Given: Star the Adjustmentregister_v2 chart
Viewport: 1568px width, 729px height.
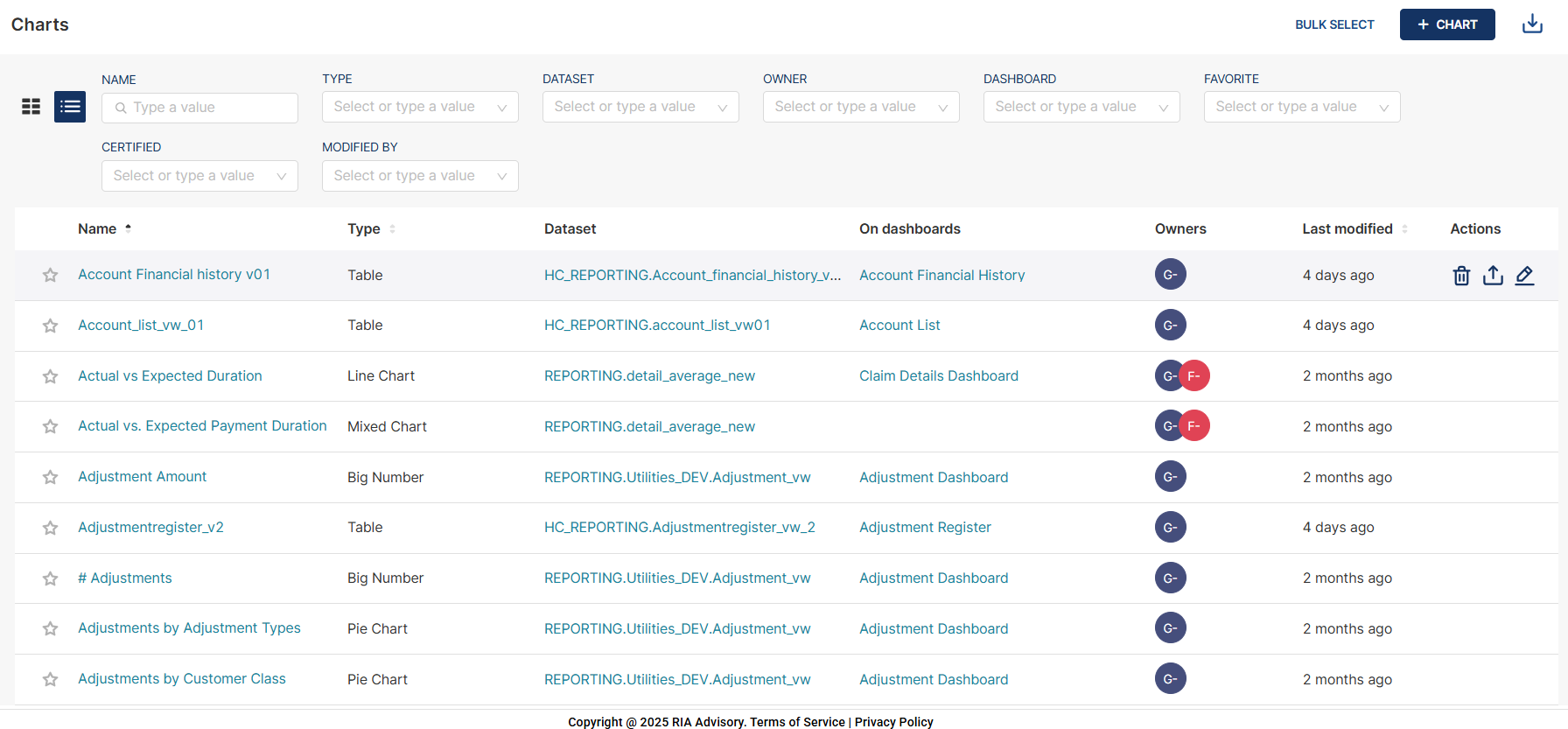Looking at the screenshot, I should pyautogui.click(x=51, y=529).
